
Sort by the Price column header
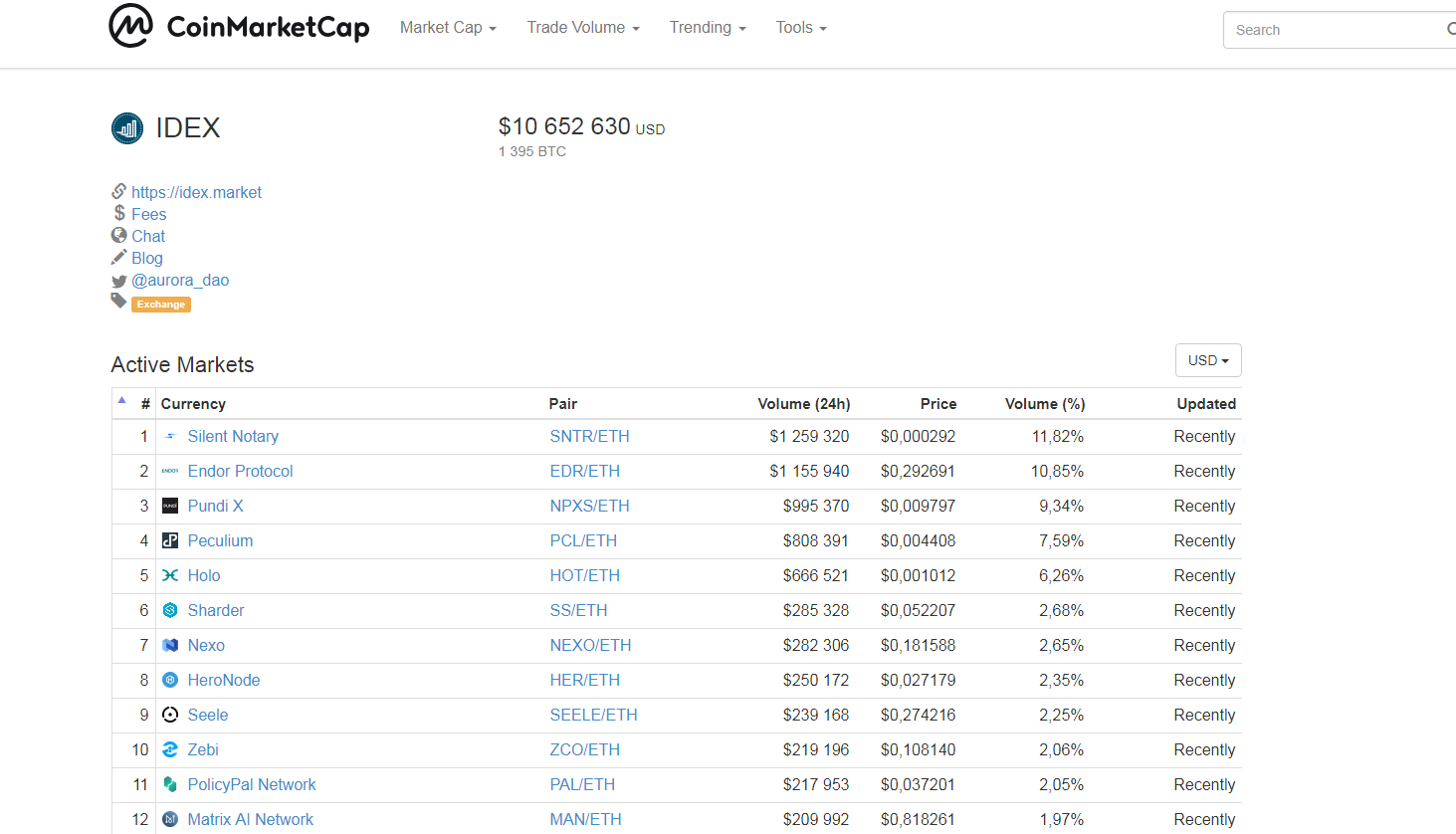(x=938, y=404)
